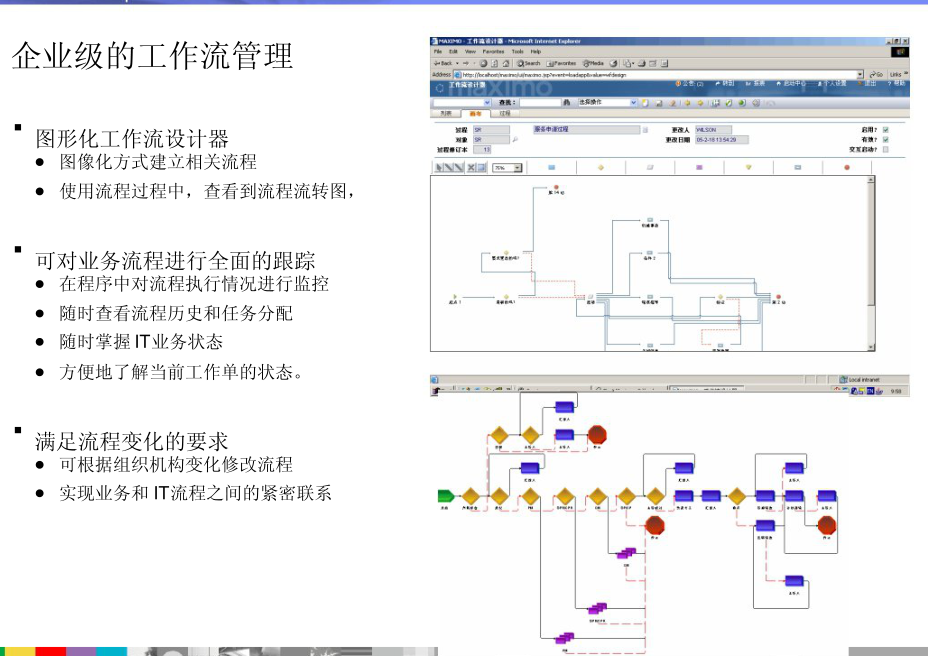This screenshot has width=928, height=656.
Task: Open the 选择操作 action dropdown
Action: (x=634, y=102)
